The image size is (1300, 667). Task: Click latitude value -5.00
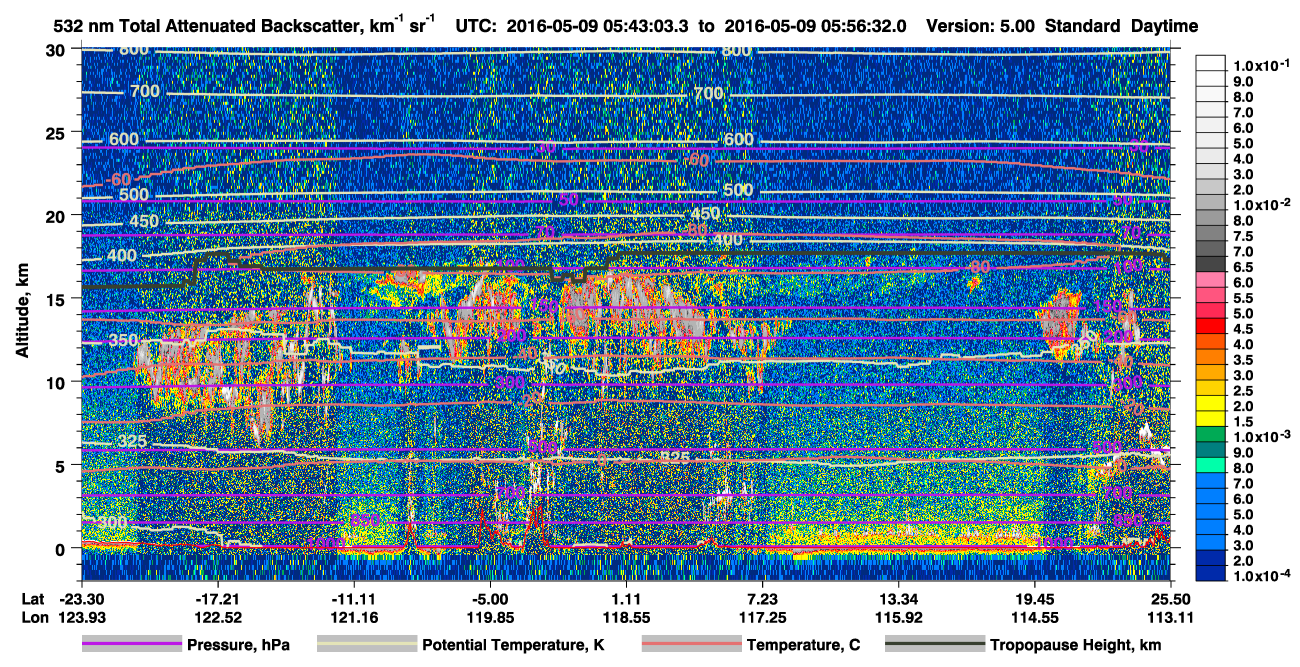[490, 598]
